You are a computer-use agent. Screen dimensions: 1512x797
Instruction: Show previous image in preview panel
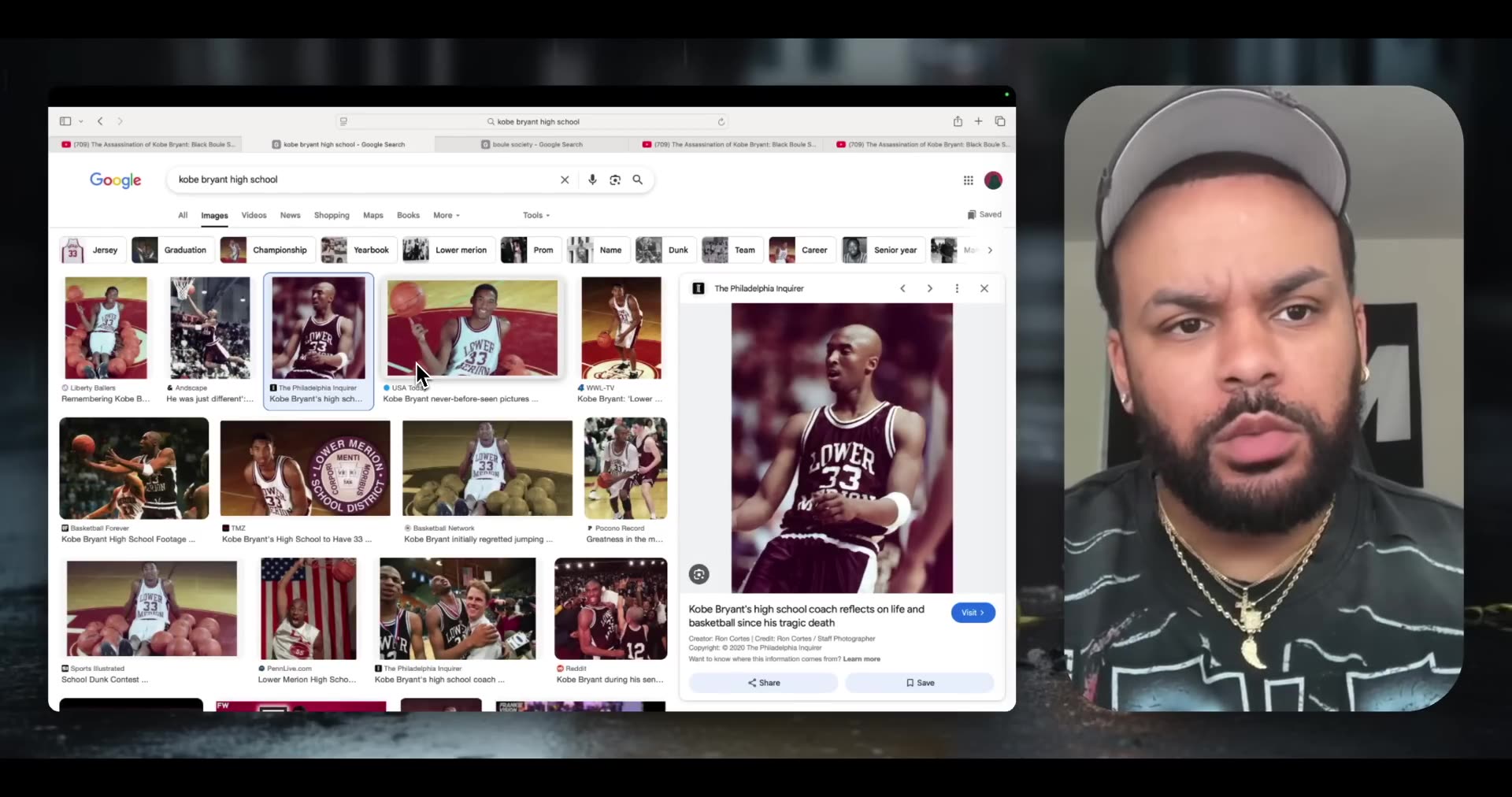tap(903, 288)
